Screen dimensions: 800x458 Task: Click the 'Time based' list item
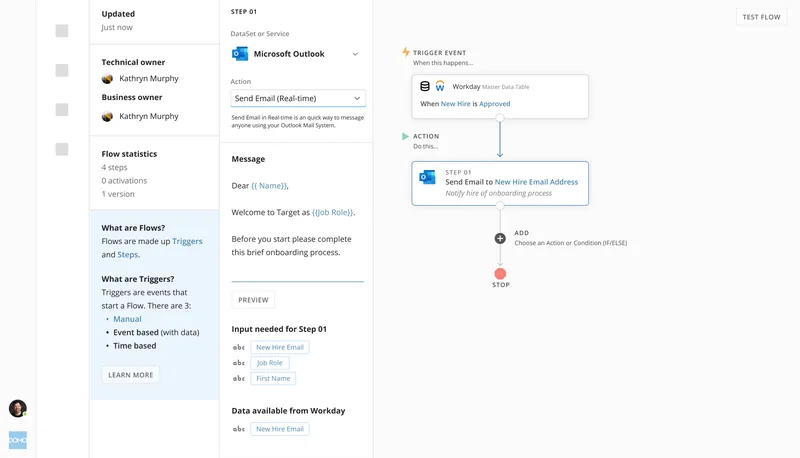pos(135,345)
